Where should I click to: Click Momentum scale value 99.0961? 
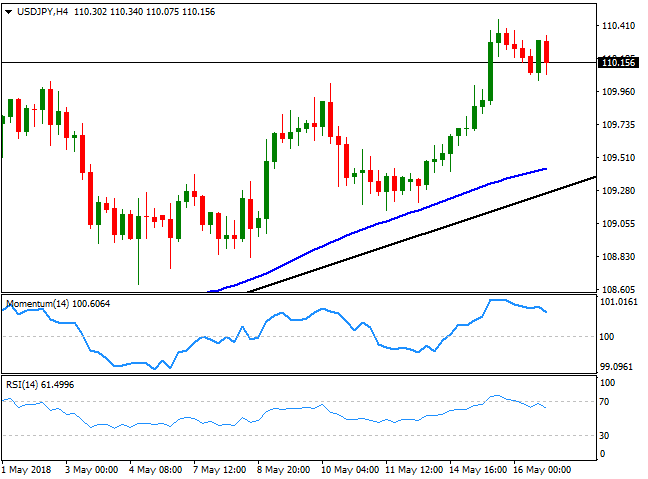tap(616, 367)
